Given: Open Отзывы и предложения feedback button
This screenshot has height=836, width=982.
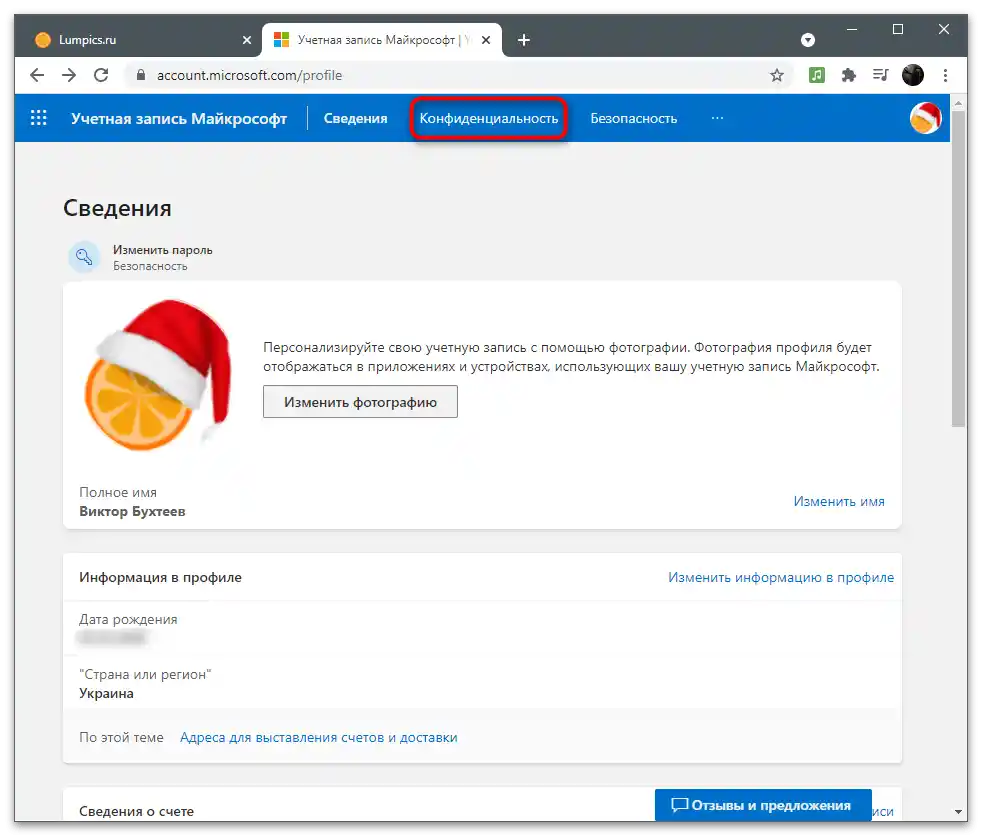Looking at the screenshot, I should (x=763, y=805).
